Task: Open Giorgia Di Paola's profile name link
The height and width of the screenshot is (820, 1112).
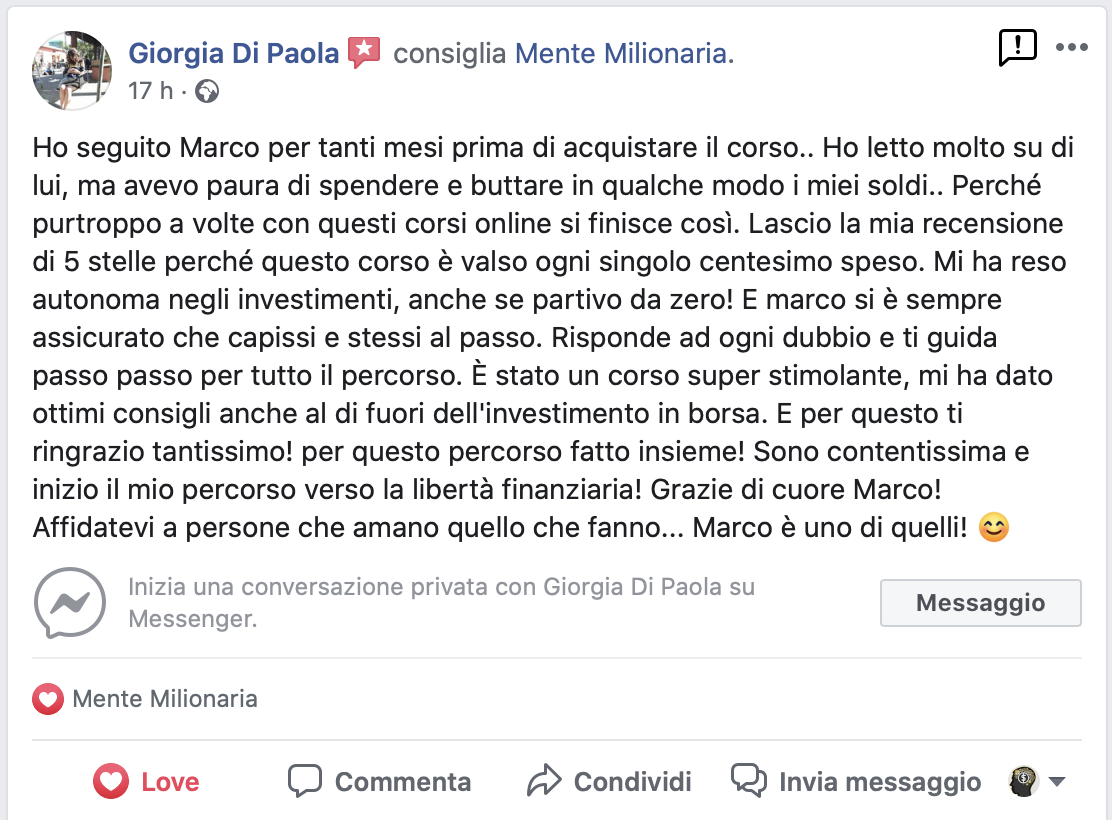Action: pyautogui.click(x=234, y=53)
